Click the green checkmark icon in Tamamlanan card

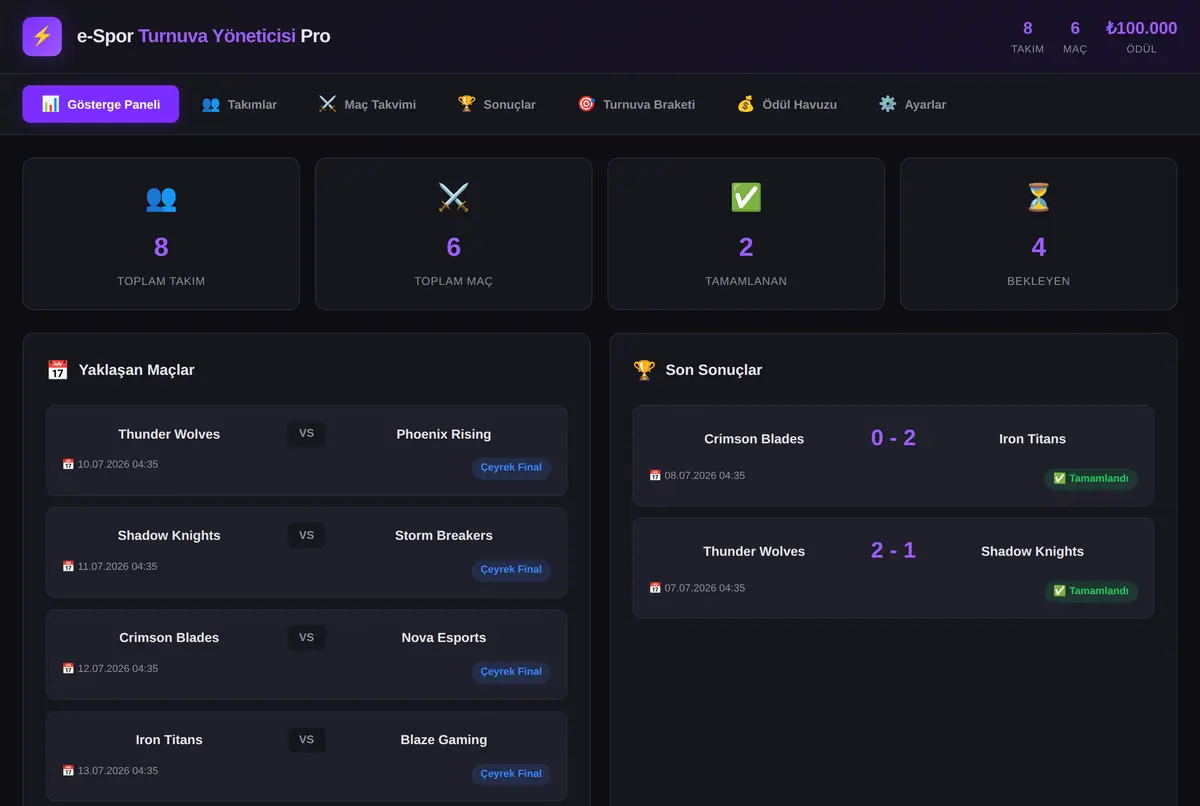point(746,198)
